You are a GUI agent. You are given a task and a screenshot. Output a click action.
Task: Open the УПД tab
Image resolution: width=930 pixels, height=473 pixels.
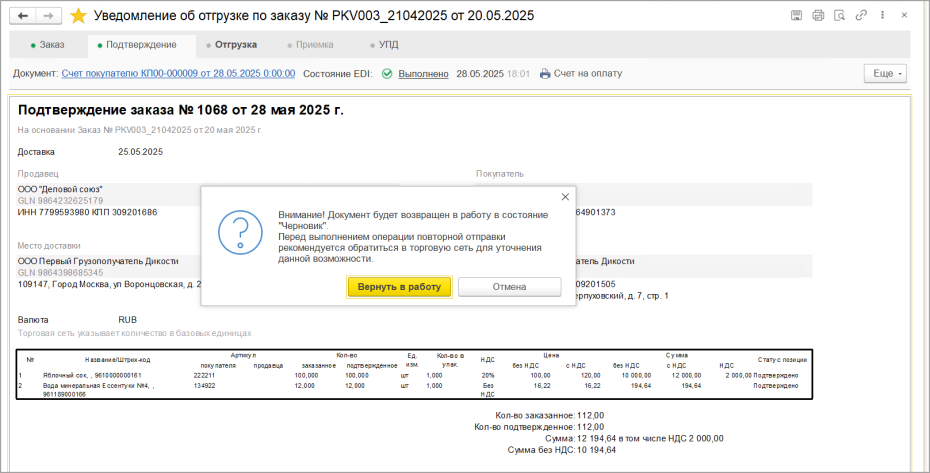[384, 45]
